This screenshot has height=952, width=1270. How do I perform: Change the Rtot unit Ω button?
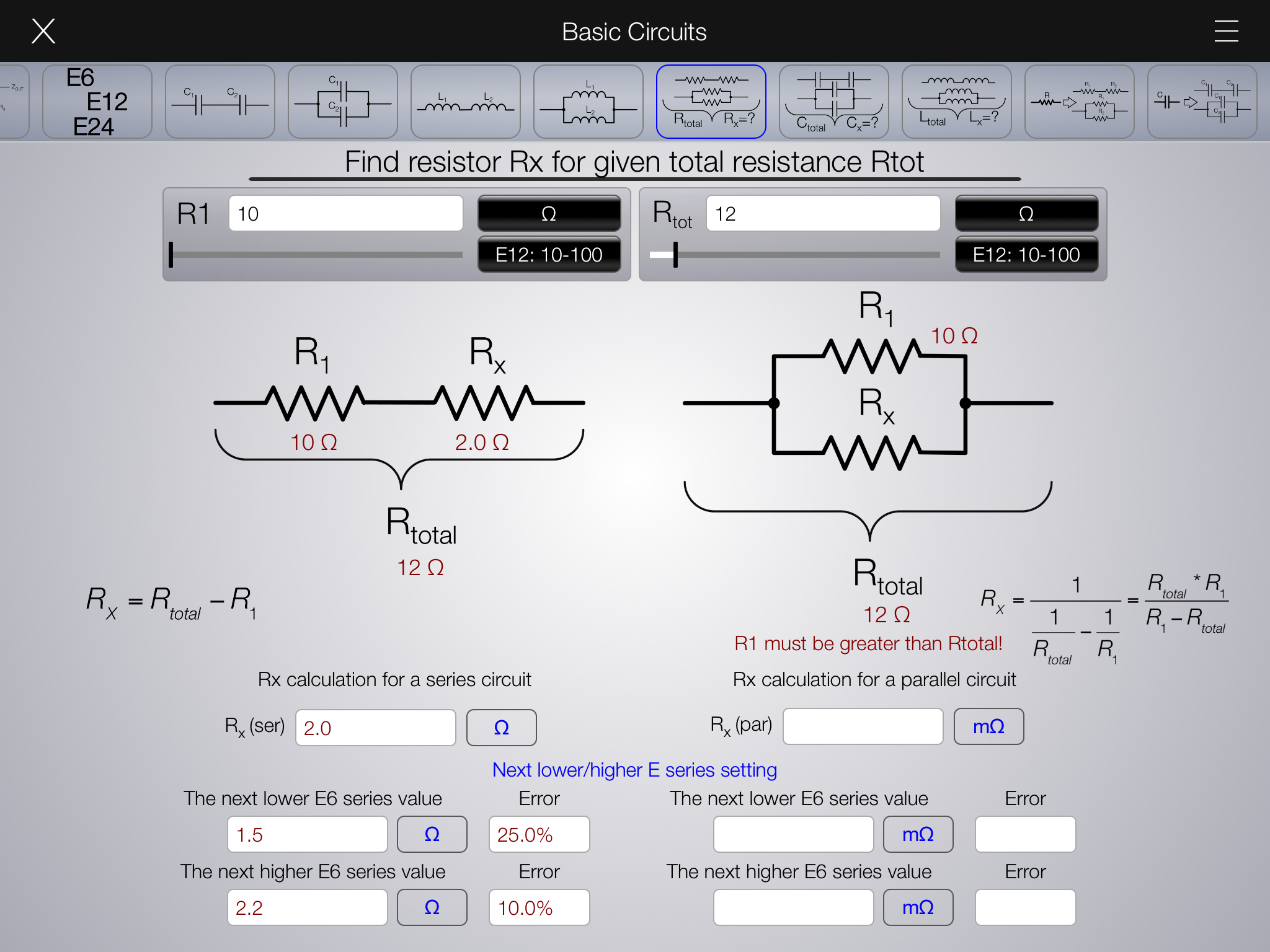[x=1026, y=213]
